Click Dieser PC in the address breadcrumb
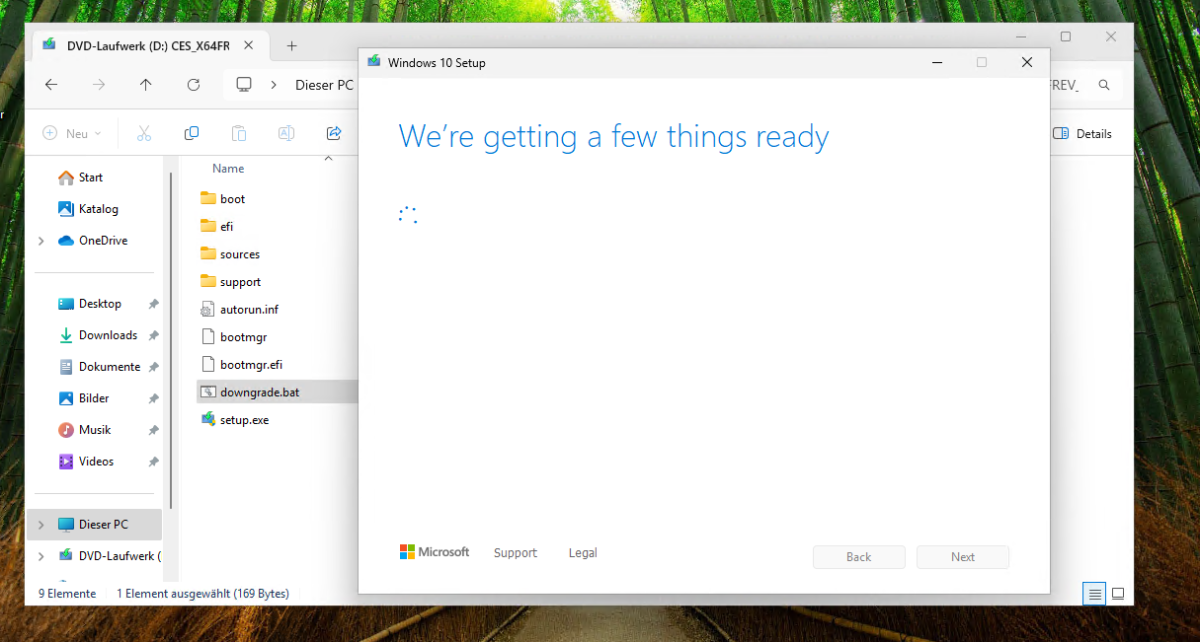1200x642 pixels. tap(324, 85)
